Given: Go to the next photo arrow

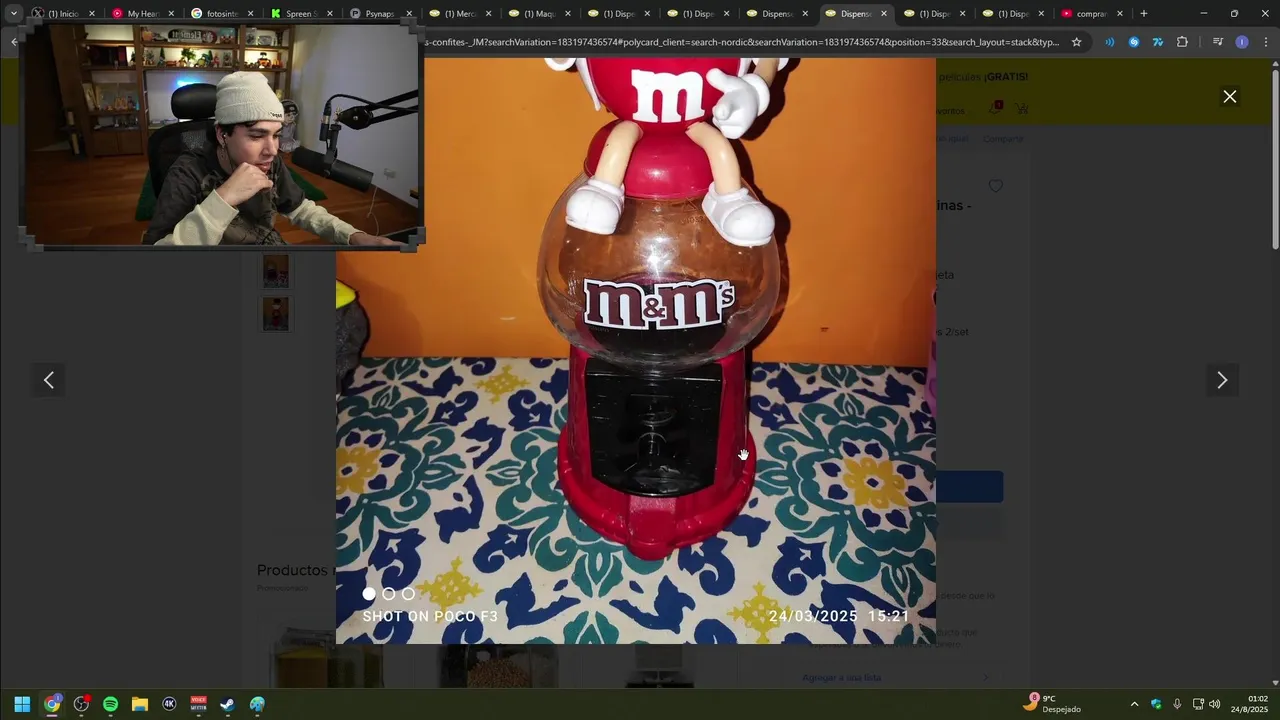Looking at the screenshot, I should tap(1222, 380).
